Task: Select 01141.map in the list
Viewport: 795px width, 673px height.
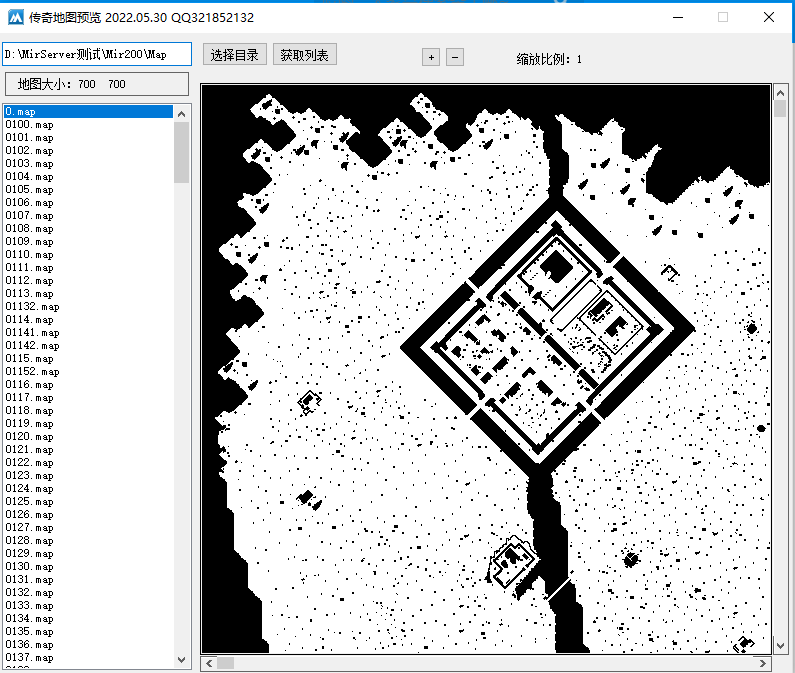Action: click(x=88, y=333)
